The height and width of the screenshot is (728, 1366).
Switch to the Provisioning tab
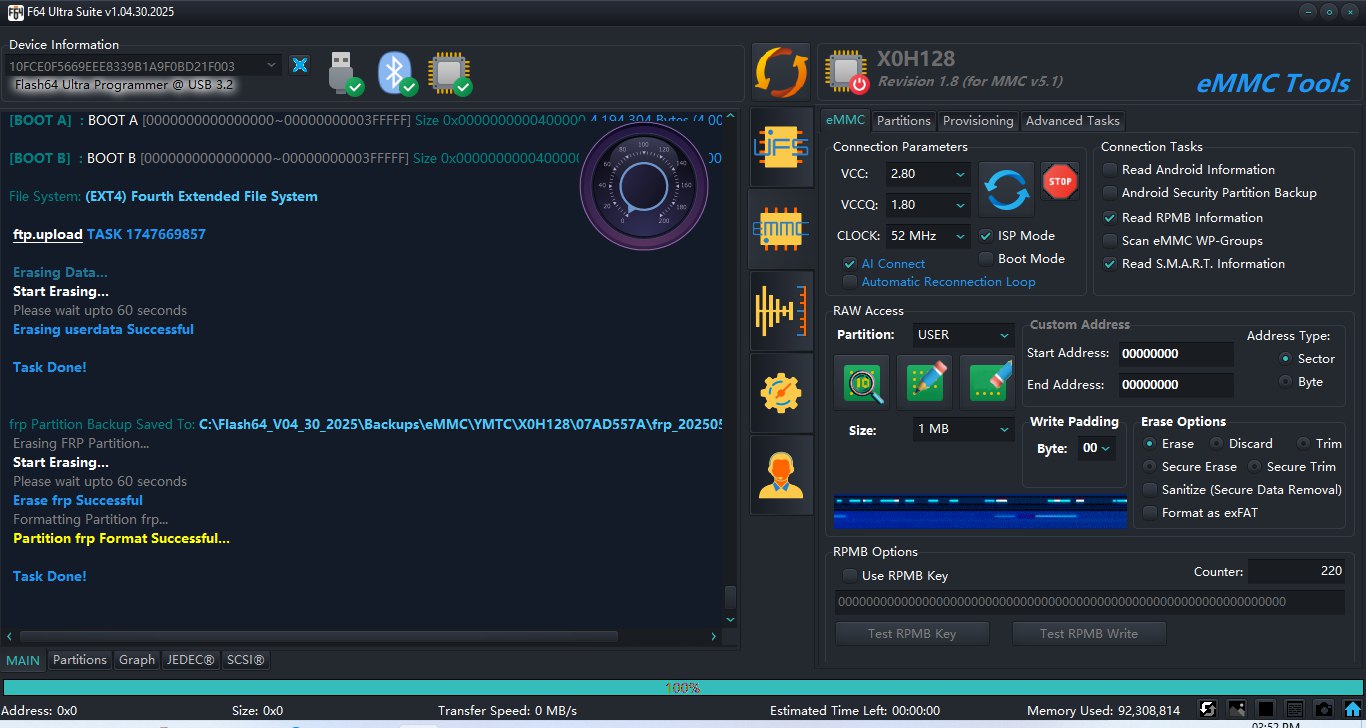[978, 121]
